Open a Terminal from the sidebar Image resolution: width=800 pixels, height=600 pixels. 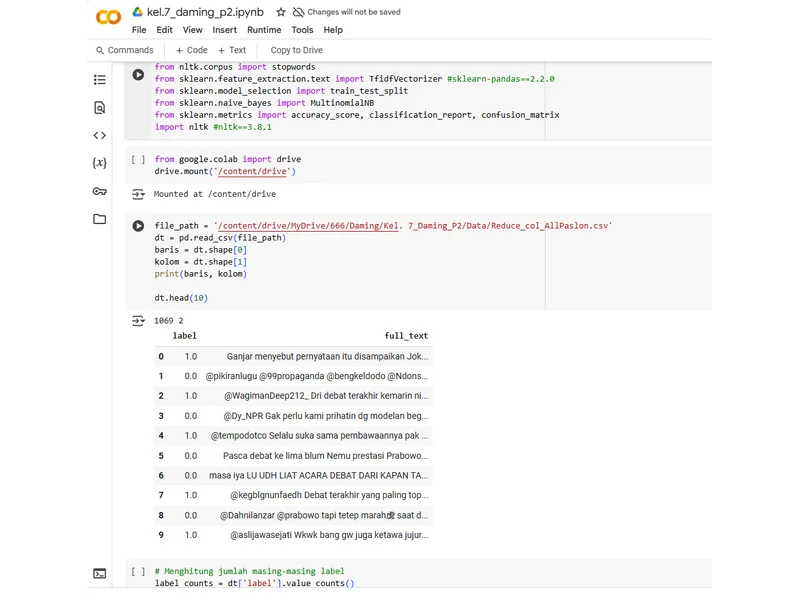coord(98,572)
